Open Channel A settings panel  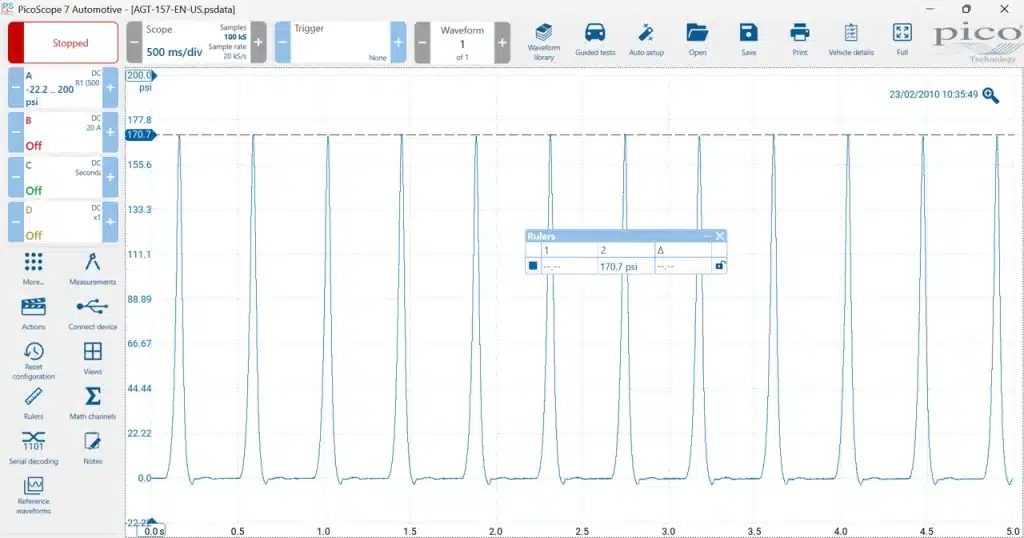pyautogui.click(x=63, y=87)
